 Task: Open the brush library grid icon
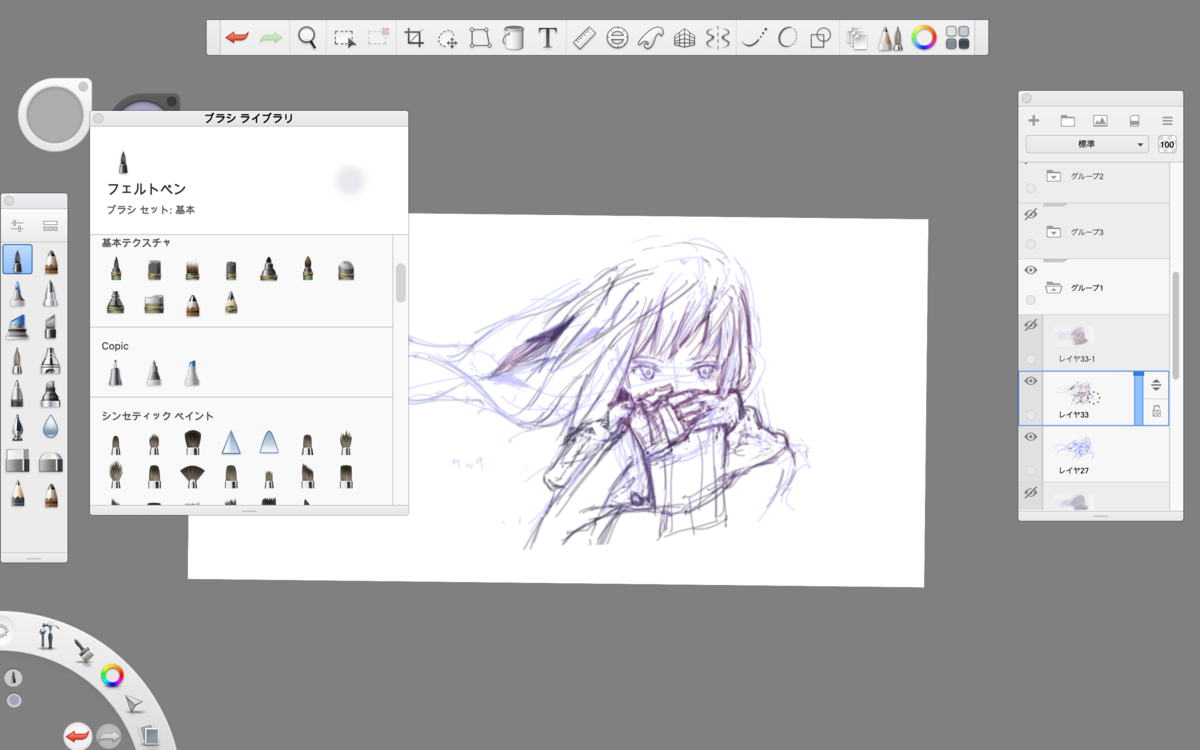tap(50, 225)
